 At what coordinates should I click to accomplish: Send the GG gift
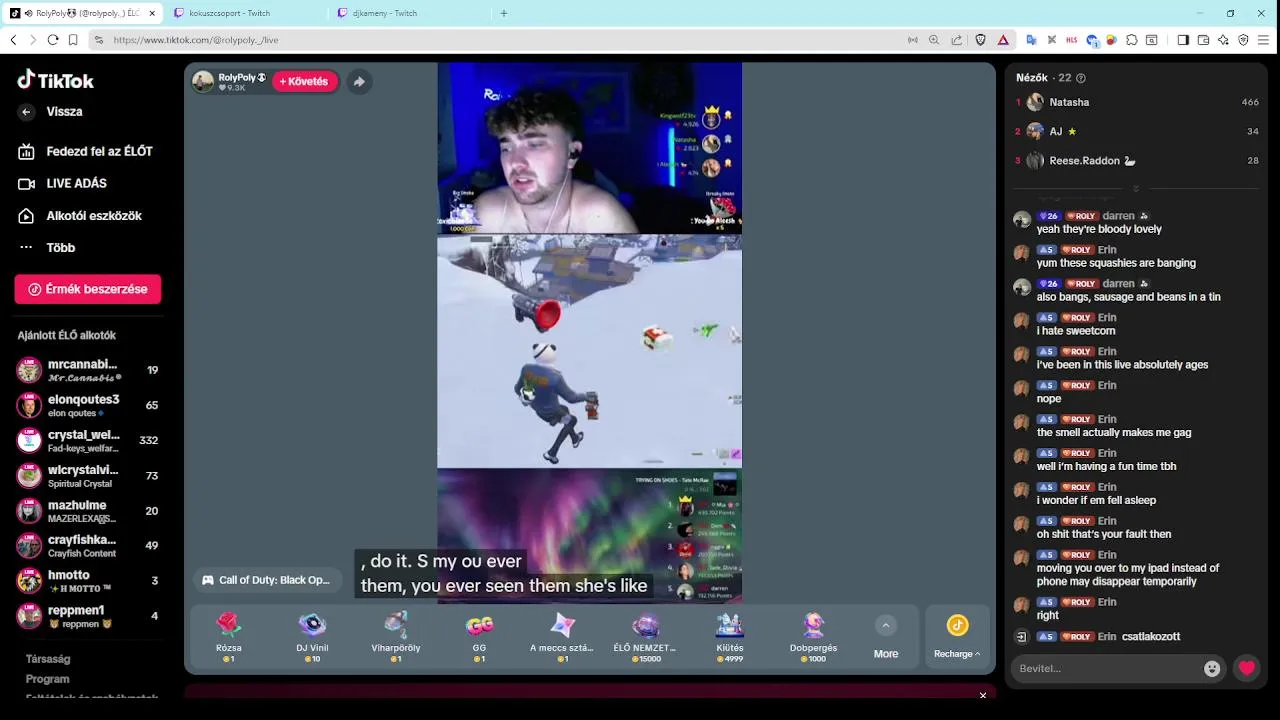(479, 637)
